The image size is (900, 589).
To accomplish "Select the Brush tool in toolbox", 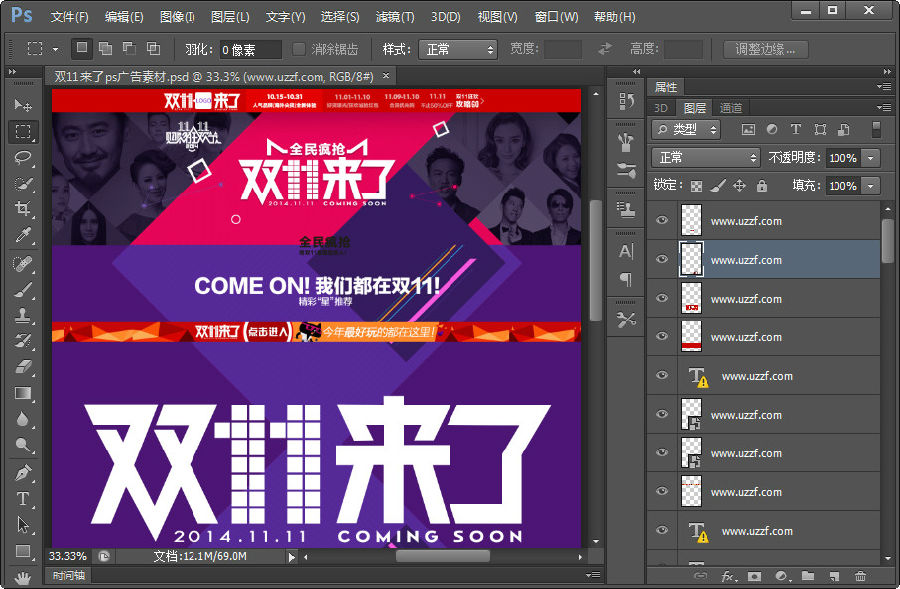I will [23, 290].
